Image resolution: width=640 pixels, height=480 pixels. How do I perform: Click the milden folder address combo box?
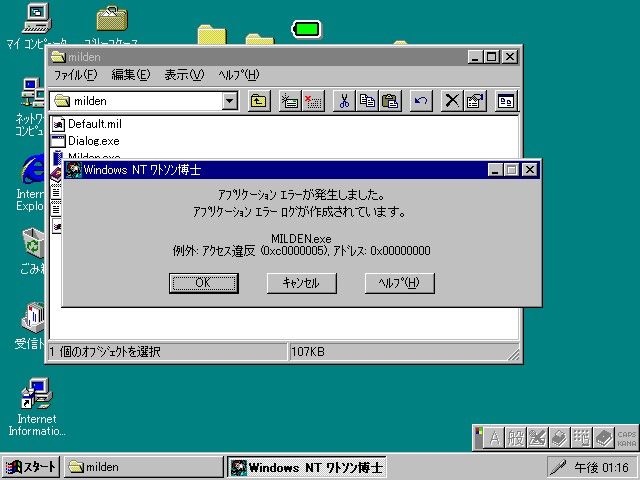click(144, 101)
